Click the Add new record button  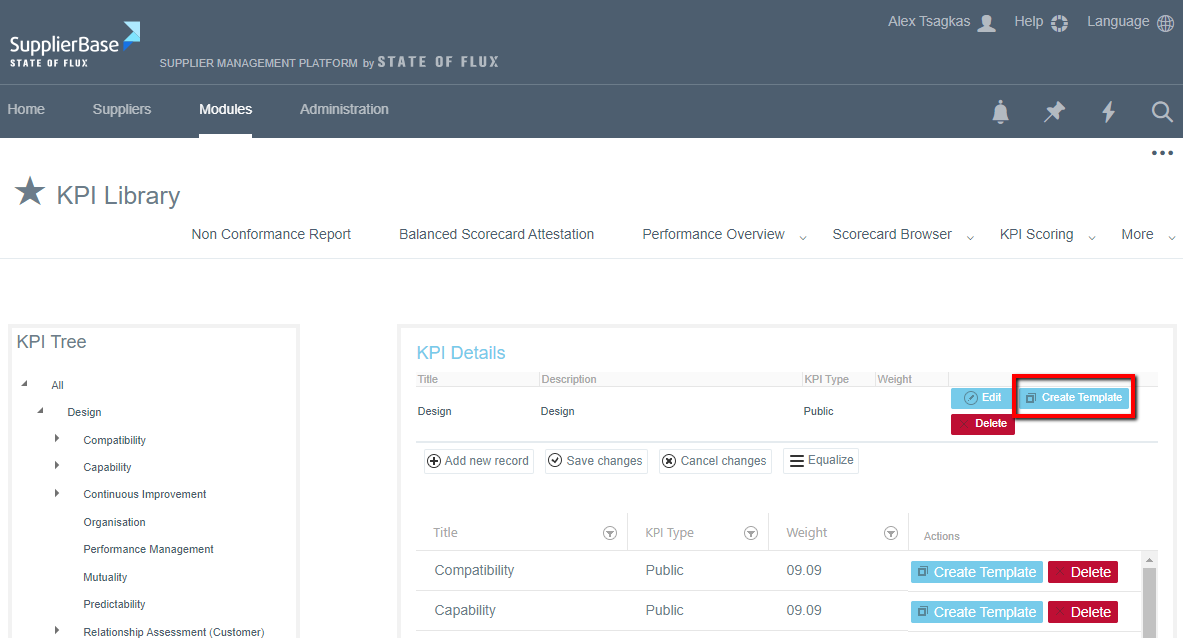pyautogui.click(x=478, y=461)
